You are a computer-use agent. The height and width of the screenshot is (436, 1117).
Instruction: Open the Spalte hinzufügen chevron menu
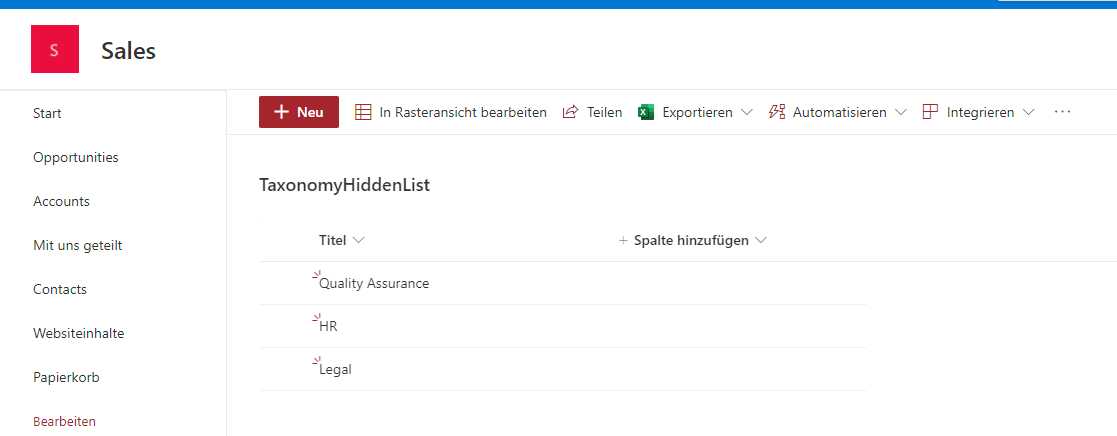(x=761, y=241)
